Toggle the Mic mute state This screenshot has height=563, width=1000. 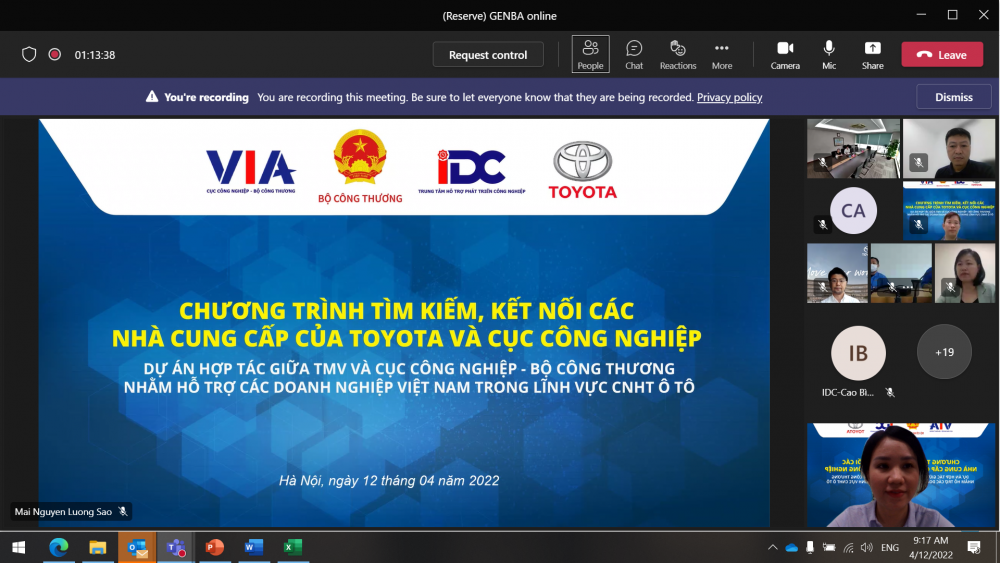tap(829, 54)
